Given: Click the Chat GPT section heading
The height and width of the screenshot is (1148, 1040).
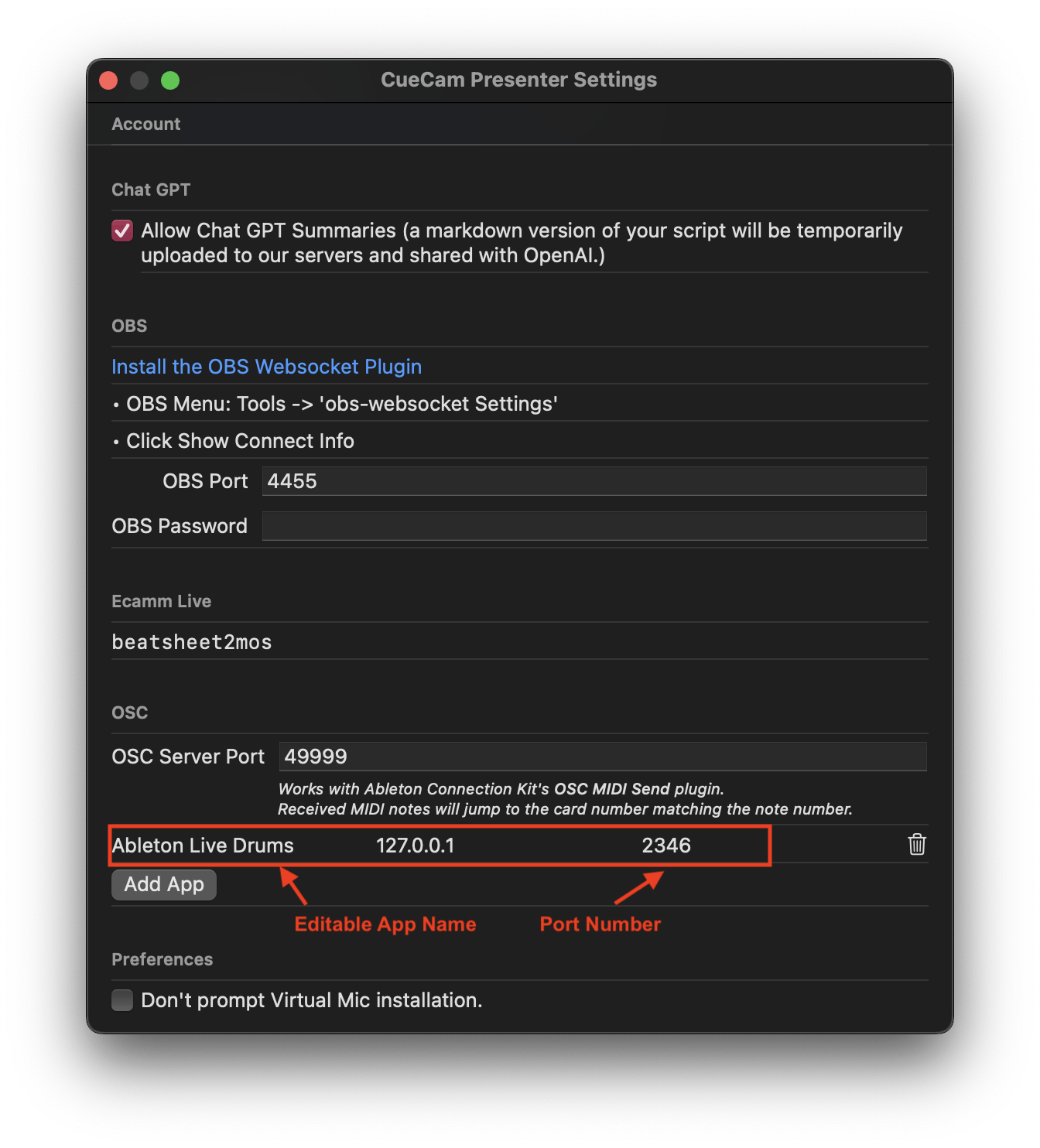Looking at the screenshot, I should point(151,190).
